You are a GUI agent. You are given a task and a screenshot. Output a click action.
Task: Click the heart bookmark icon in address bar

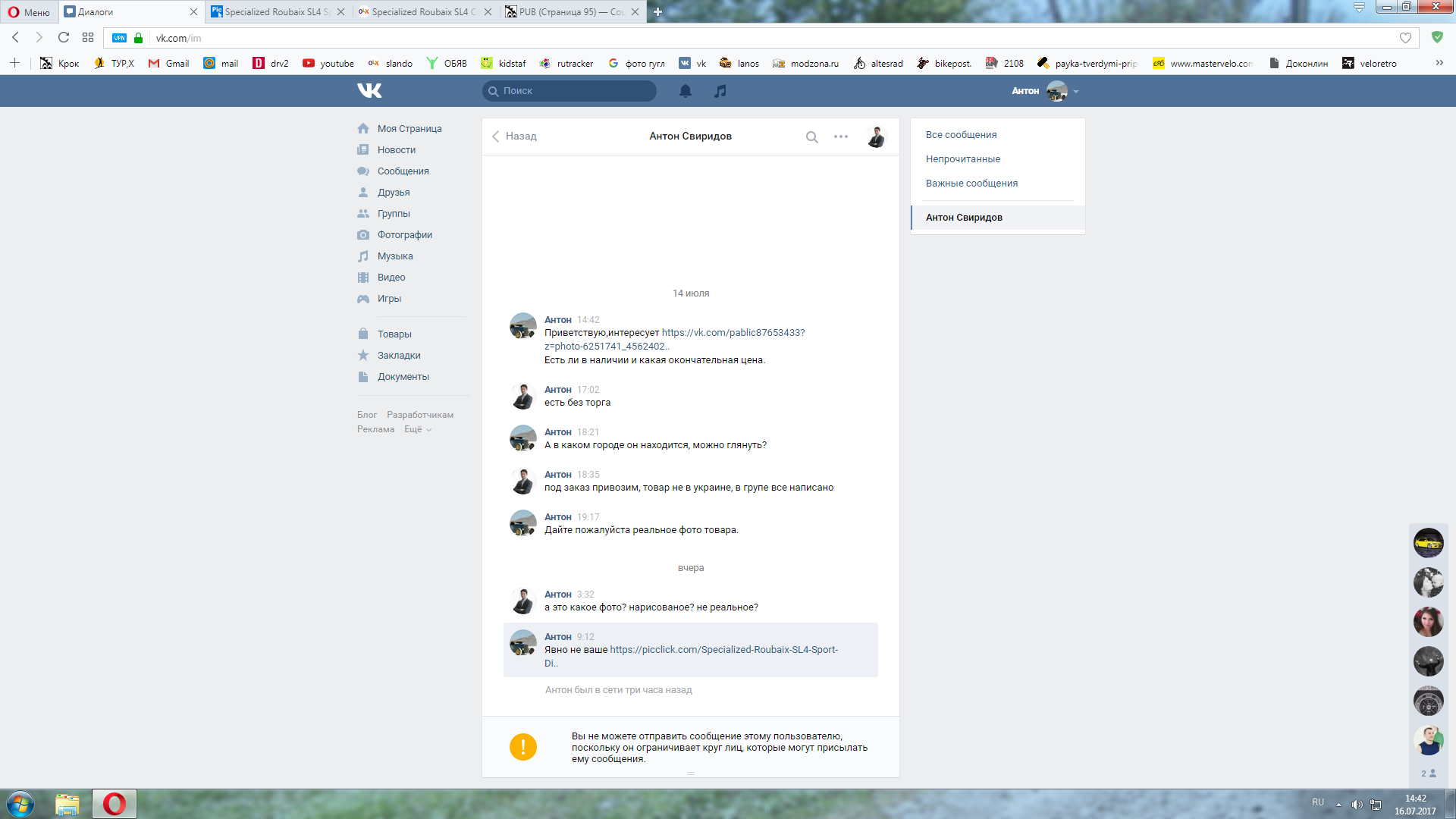[x=1405, y=38]
